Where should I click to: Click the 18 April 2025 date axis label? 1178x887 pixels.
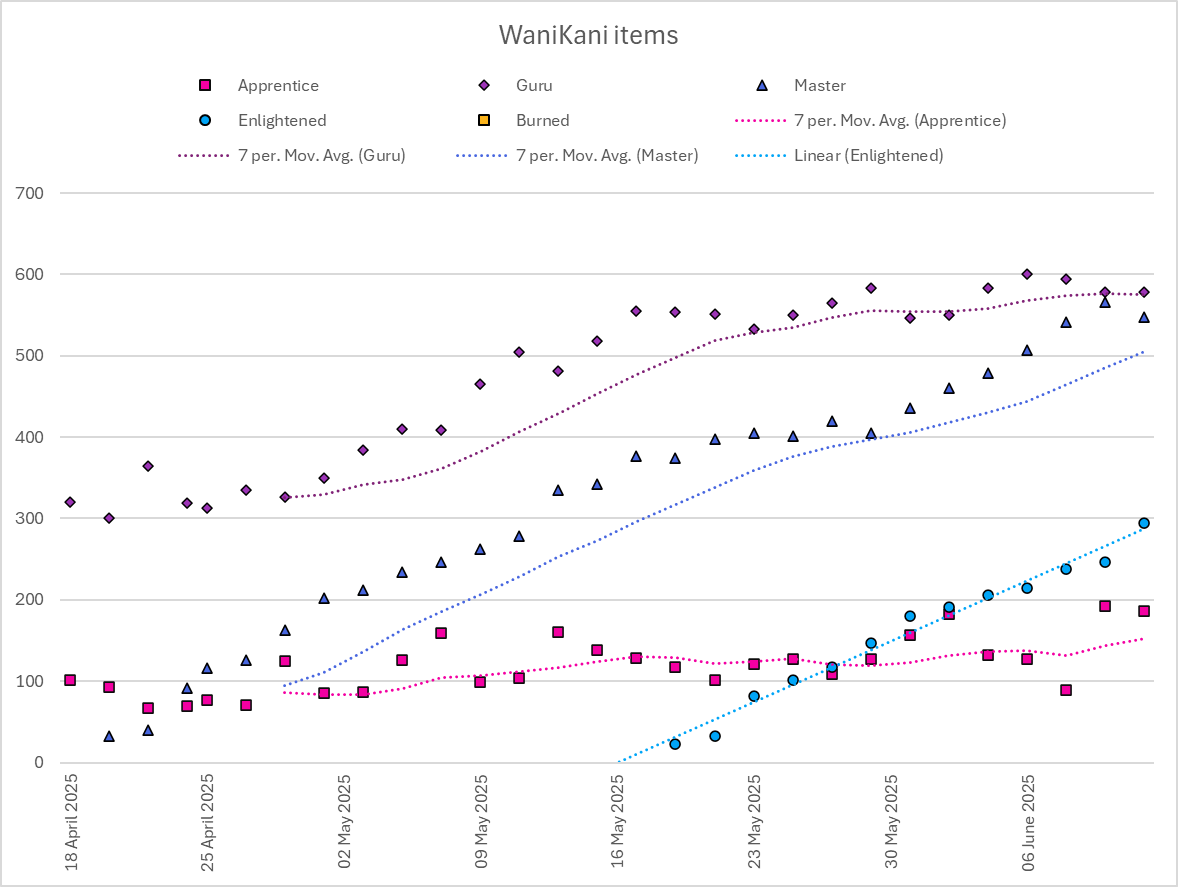tap(71, 822)
